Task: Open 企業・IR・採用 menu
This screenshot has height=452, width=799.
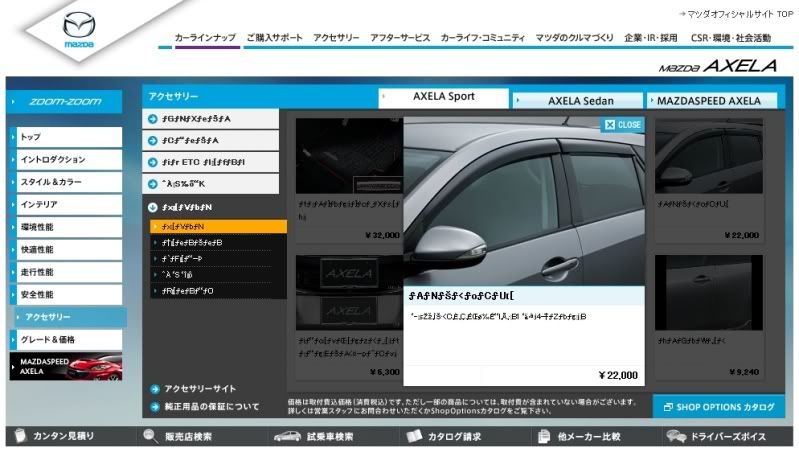Action: (651, 38)
